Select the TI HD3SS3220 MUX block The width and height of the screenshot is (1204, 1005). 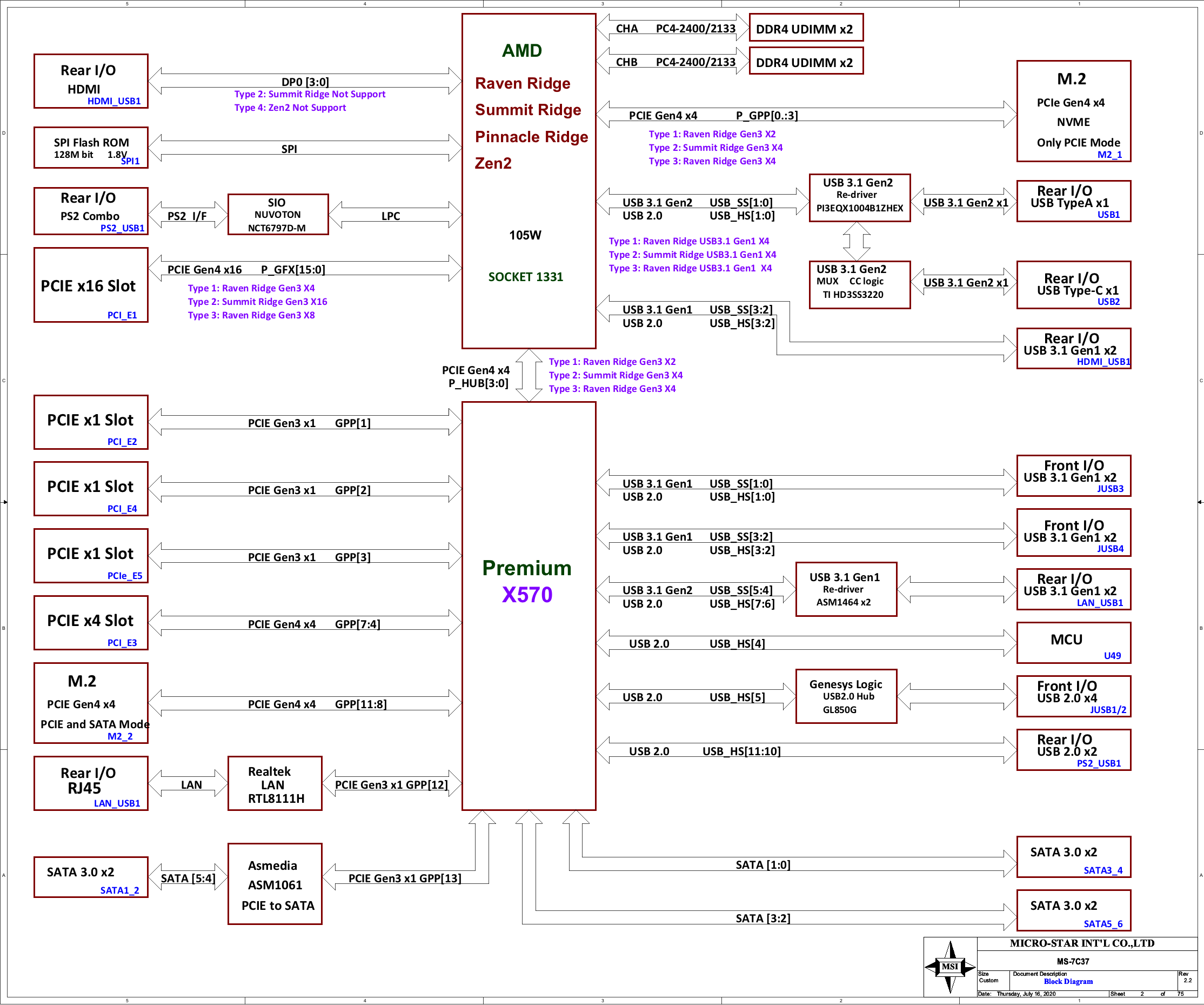point(859,285)
